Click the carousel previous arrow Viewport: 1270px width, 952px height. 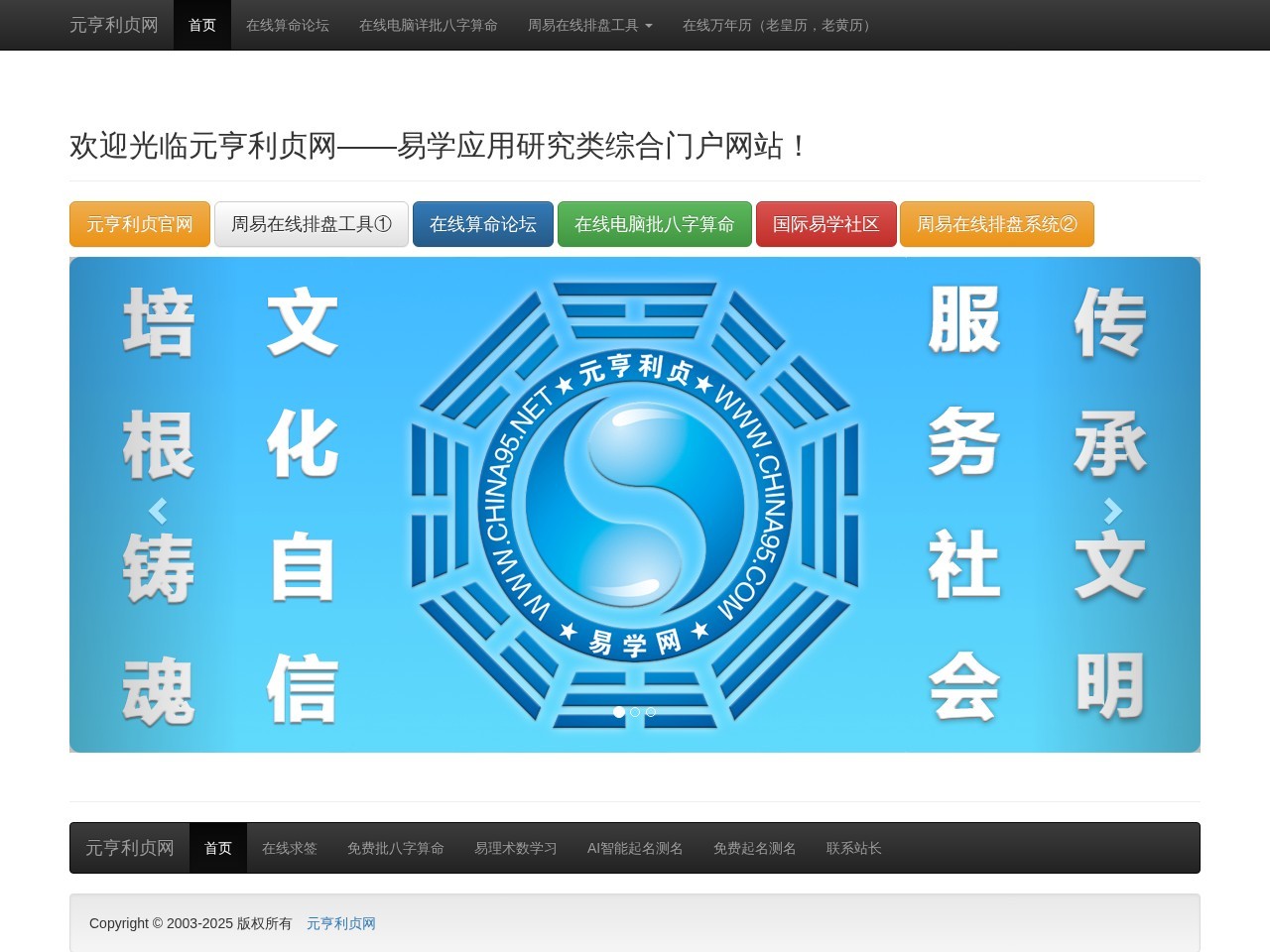pos(158,511)
